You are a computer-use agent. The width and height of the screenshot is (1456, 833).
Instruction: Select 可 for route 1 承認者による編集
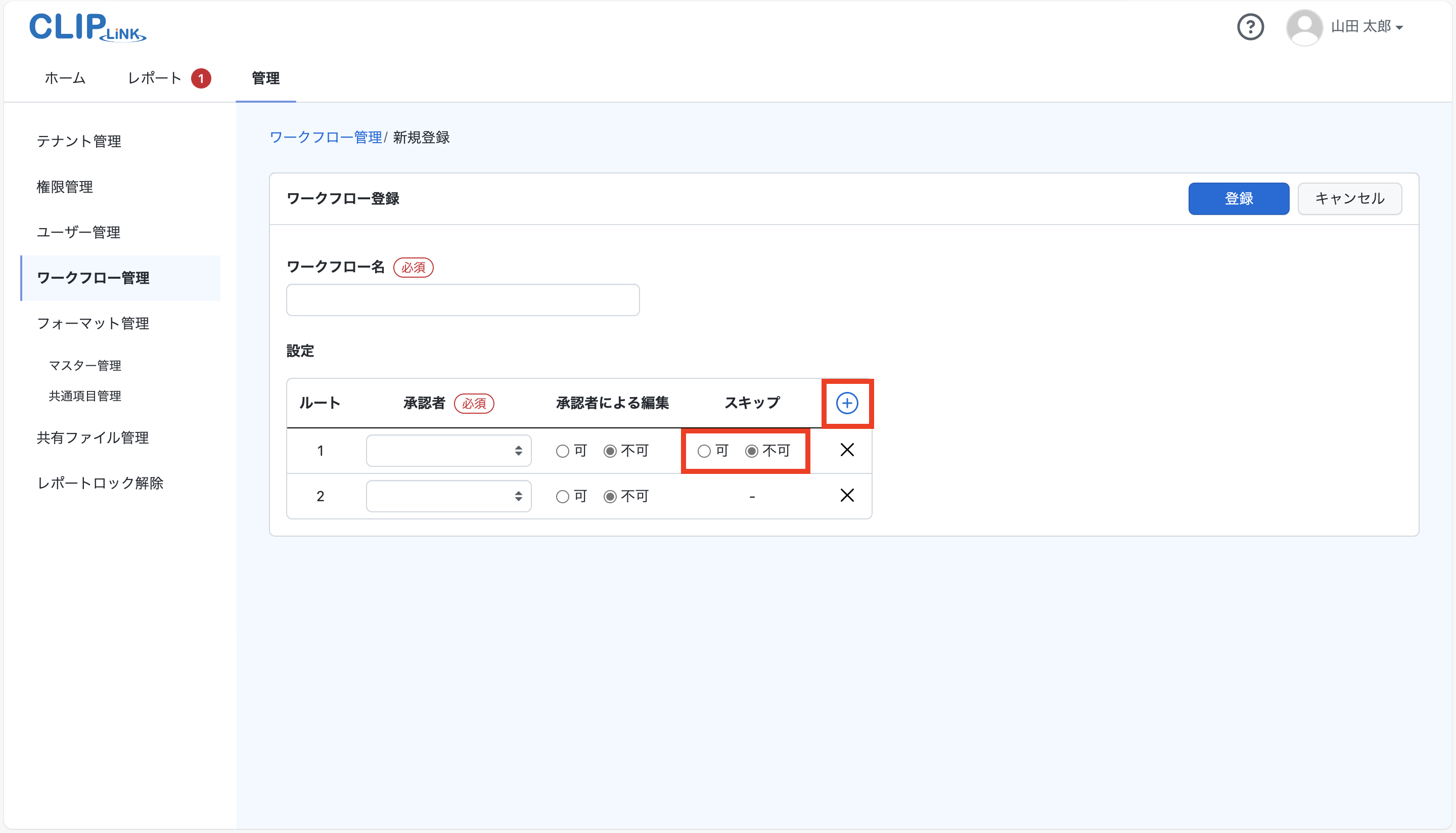[562, 450]
